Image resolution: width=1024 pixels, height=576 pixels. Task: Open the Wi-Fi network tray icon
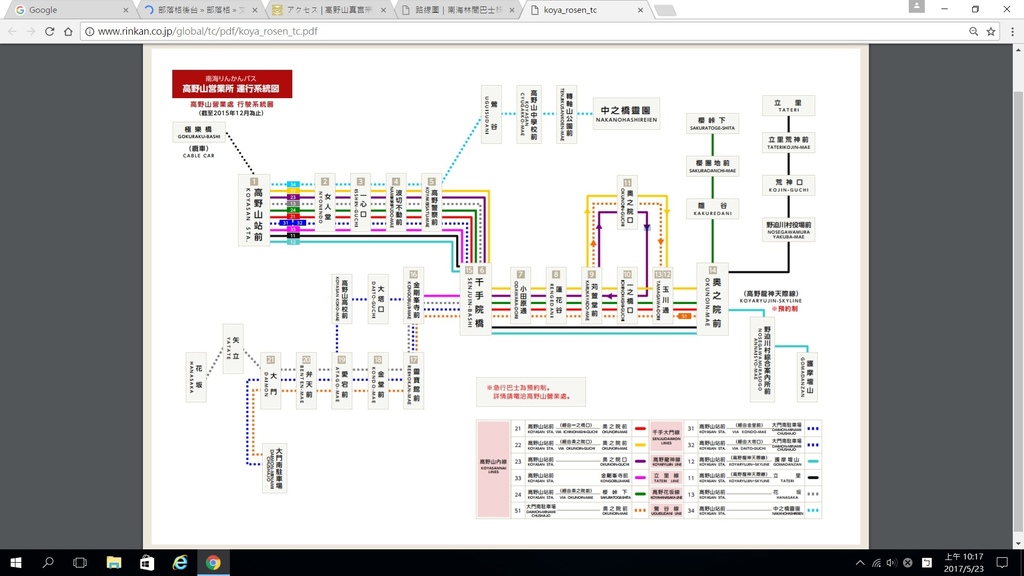876,562
